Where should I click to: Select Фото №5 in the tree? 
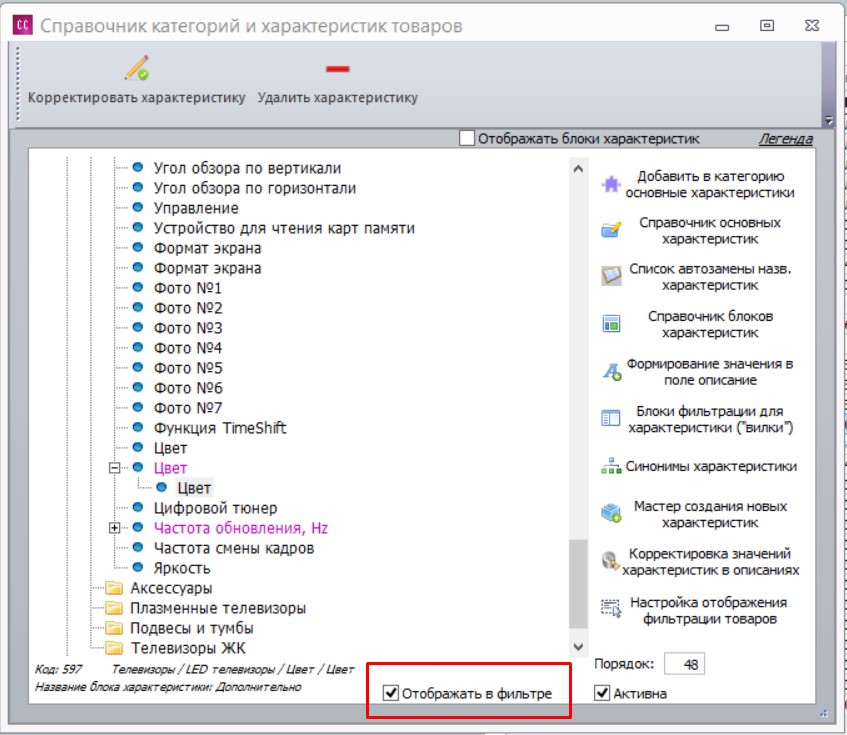coord(188,368)
